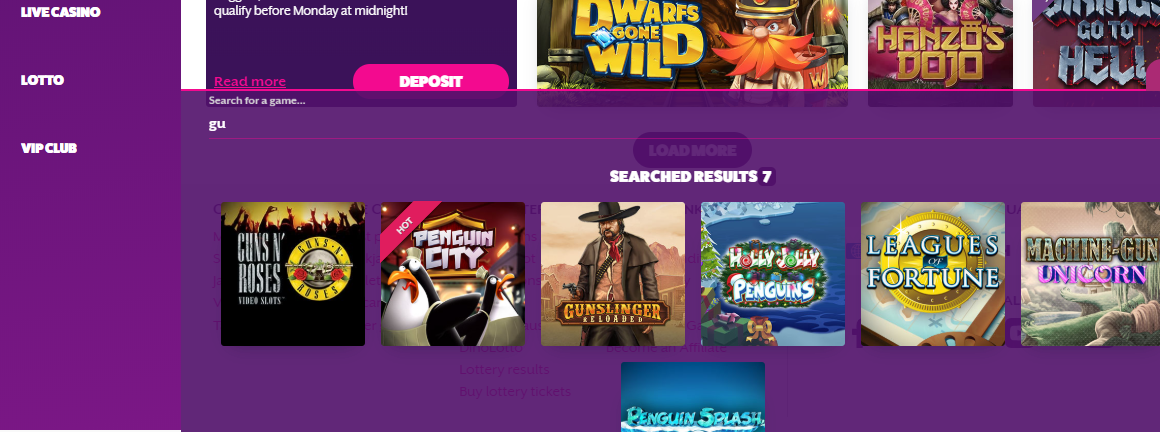Open the Leagues of Fortune slot
This screenshot has height=432, width=1160.
[932, 274]
